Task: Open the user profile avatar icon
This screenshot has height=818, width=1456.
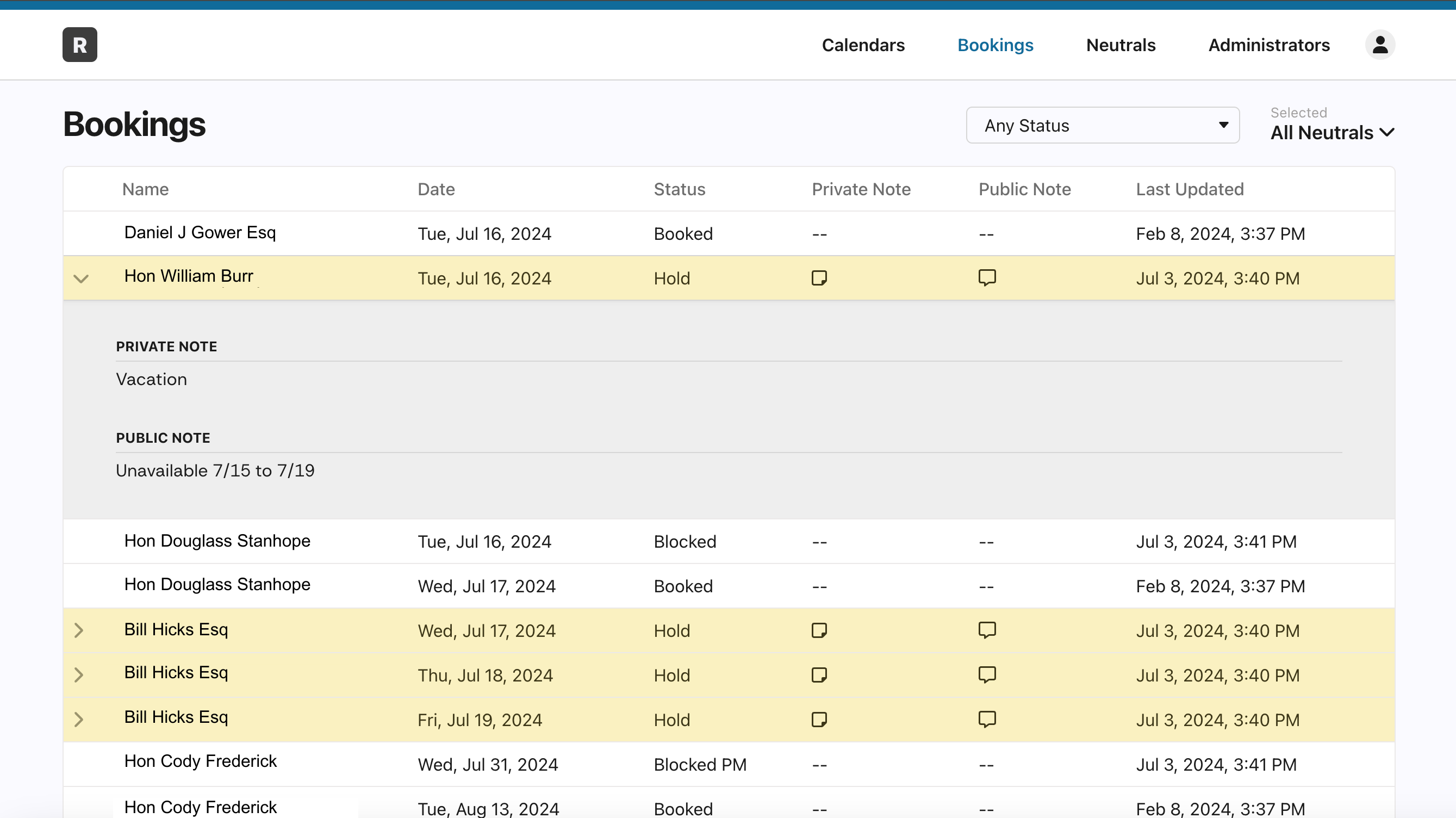Action: 1380,45
